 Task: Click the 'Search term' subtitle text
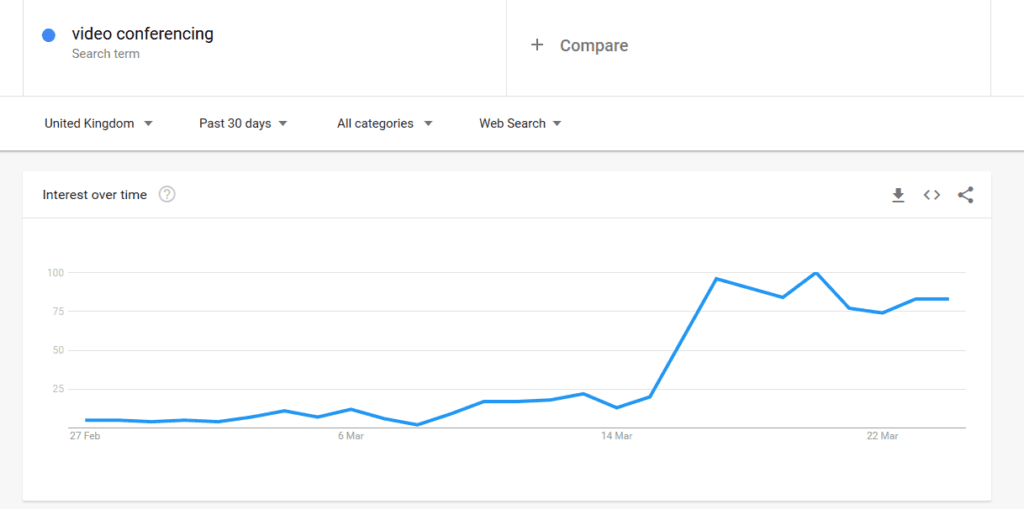click(x=105, y=54)
